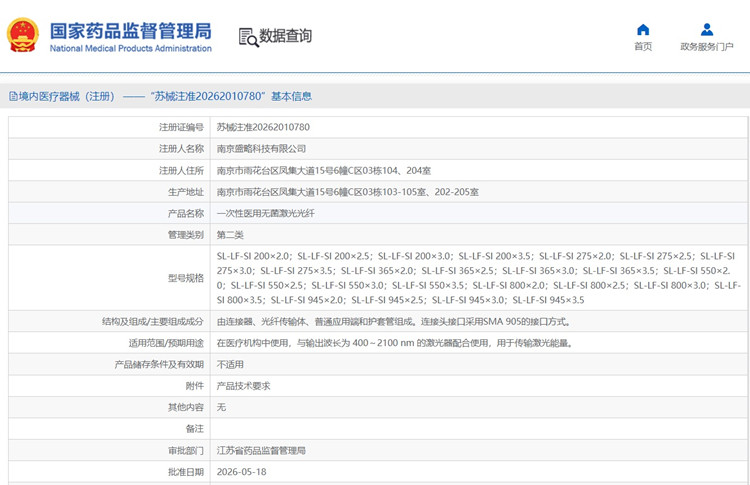Screen dimensions: 750x485
Task: Click the 国家药品监督管理局 site title
Action: pos(131,31)
